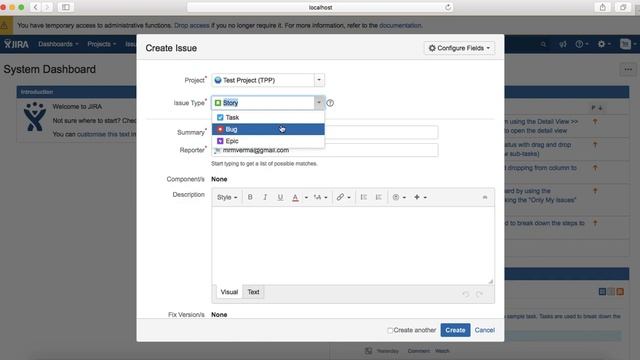Screen dimensions: 640x360
Task: Click the search icon in JIRA header
Action: tap(543, 44)
